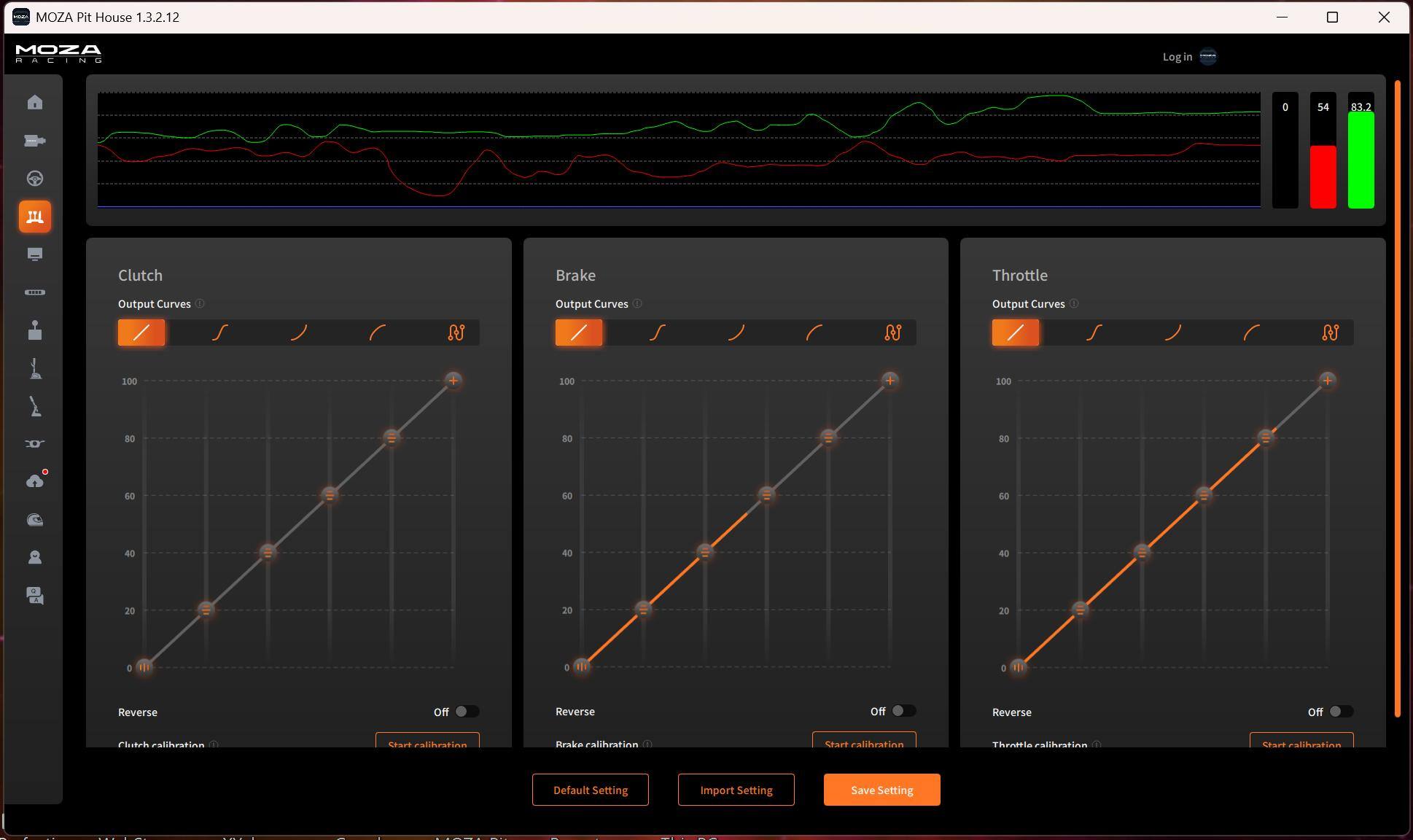Viewport: 1413px width, 840px height.
Task: Open the steering wheel settings icon
Action: [x=34, y=179]
